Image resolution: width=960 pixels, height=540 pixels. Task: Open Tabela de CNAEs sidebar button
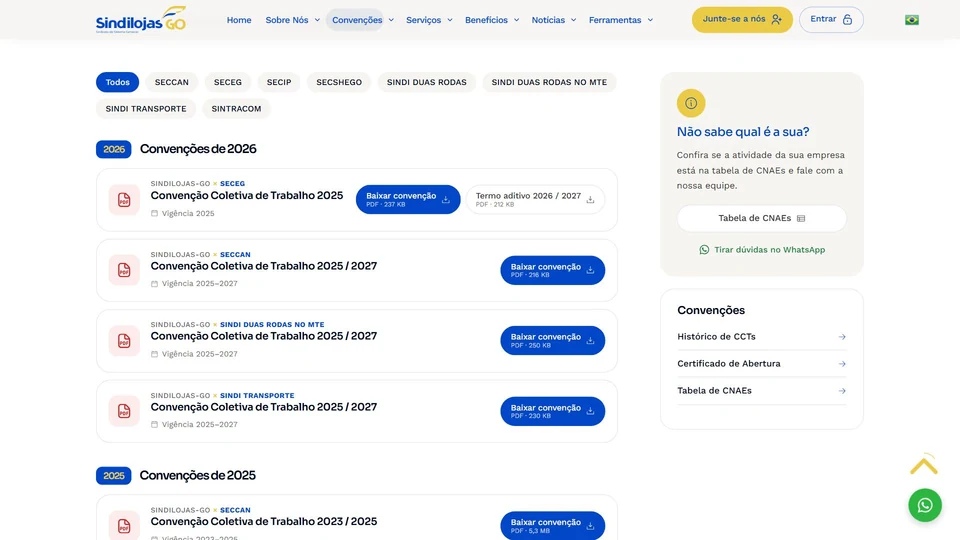click(x=762, y=219)
